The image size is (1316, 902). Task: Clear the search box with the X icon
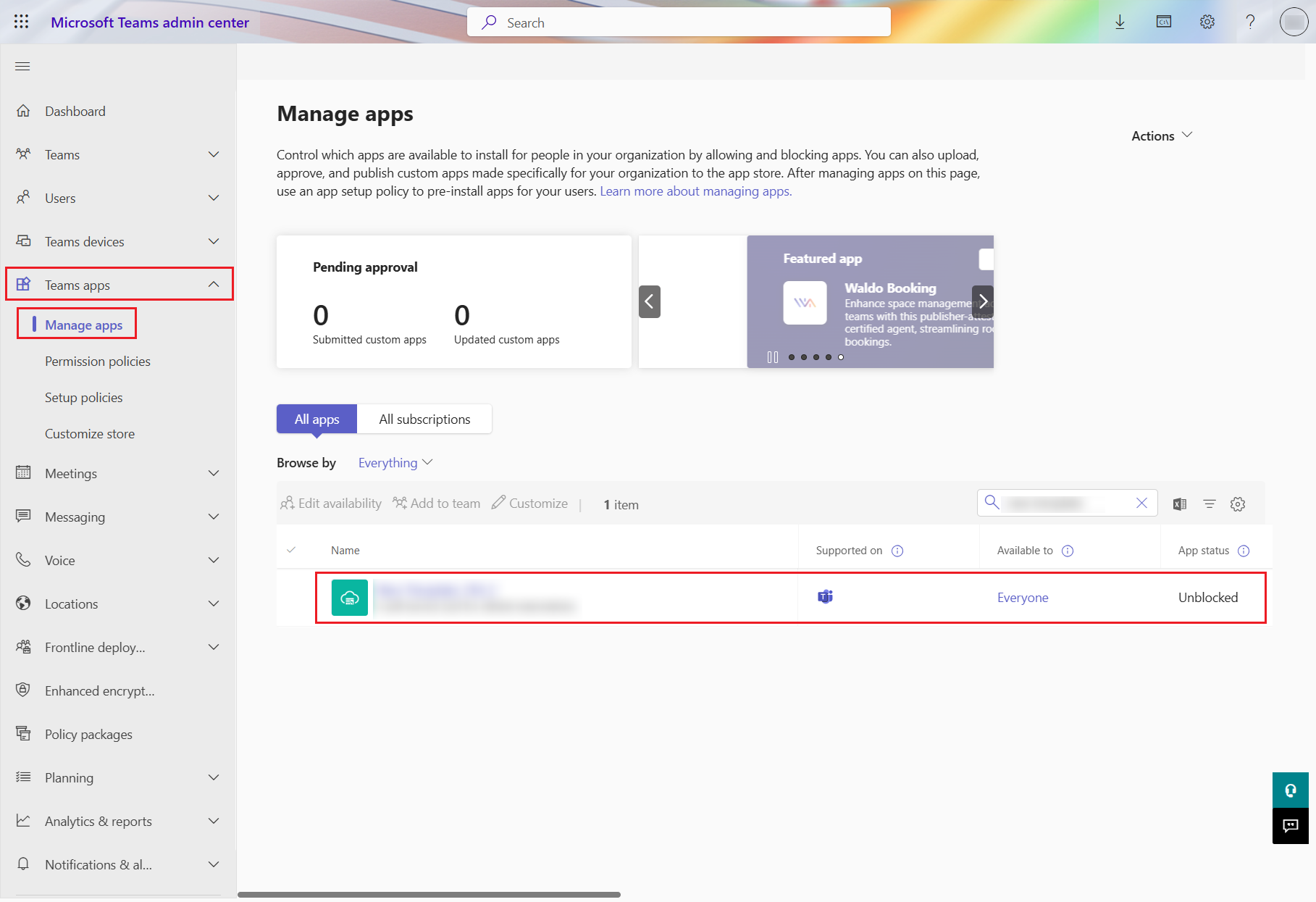click(x=1142, y=503)
